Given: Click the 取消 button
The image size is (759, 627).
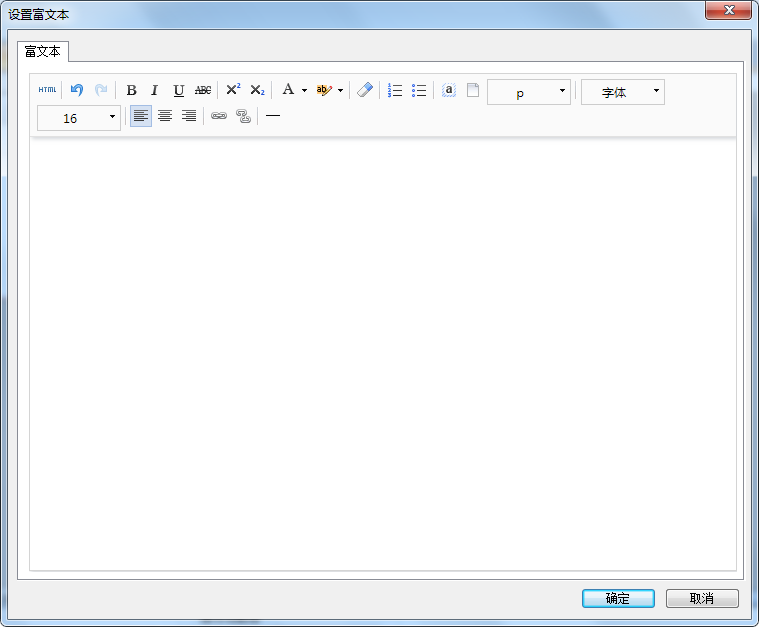Looking at the screenshot, I should point(702,598).
